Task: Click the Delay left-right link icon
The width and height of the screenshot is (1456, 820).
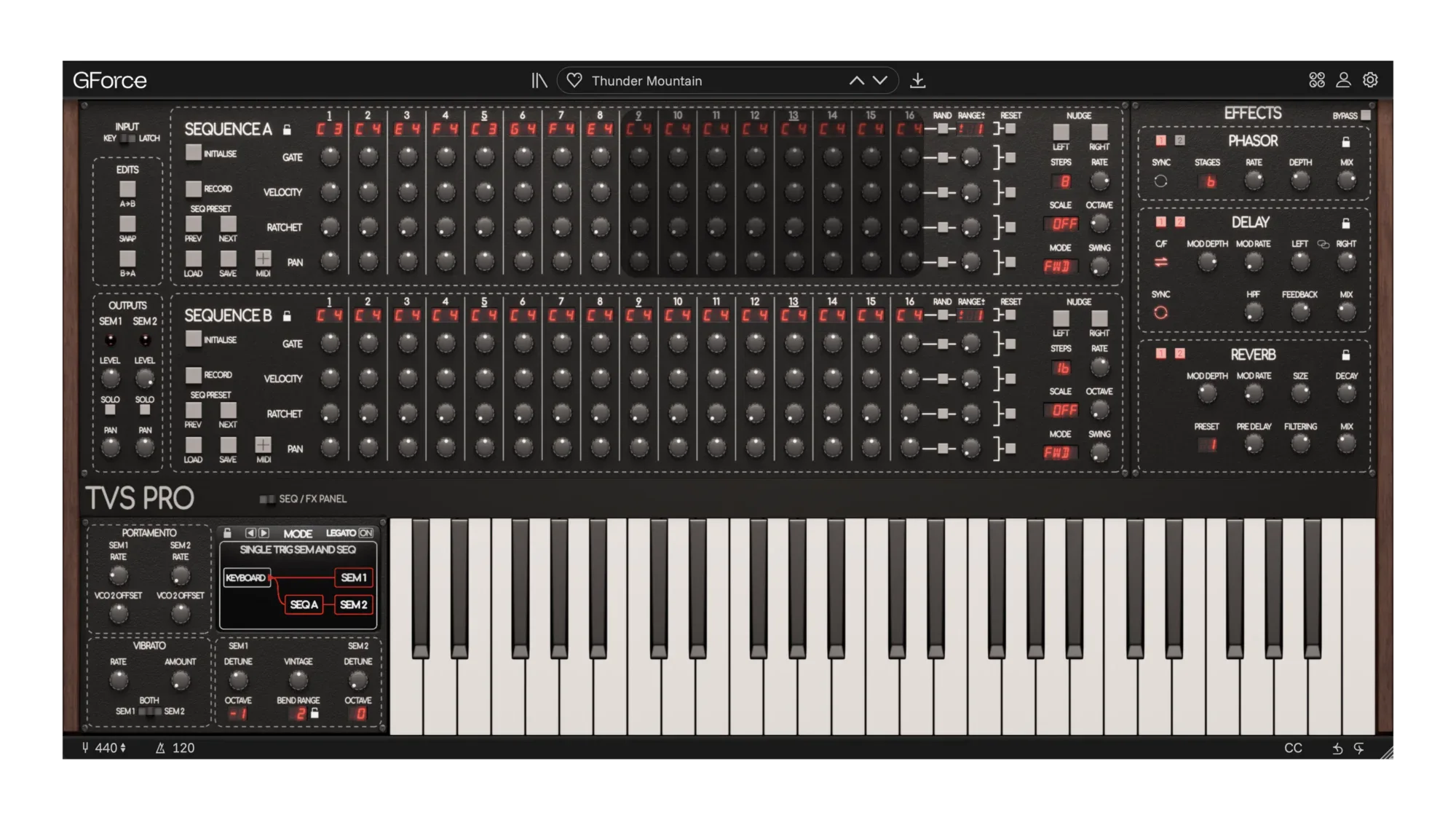Action: pyautogui.click(x=1324, y=245)
